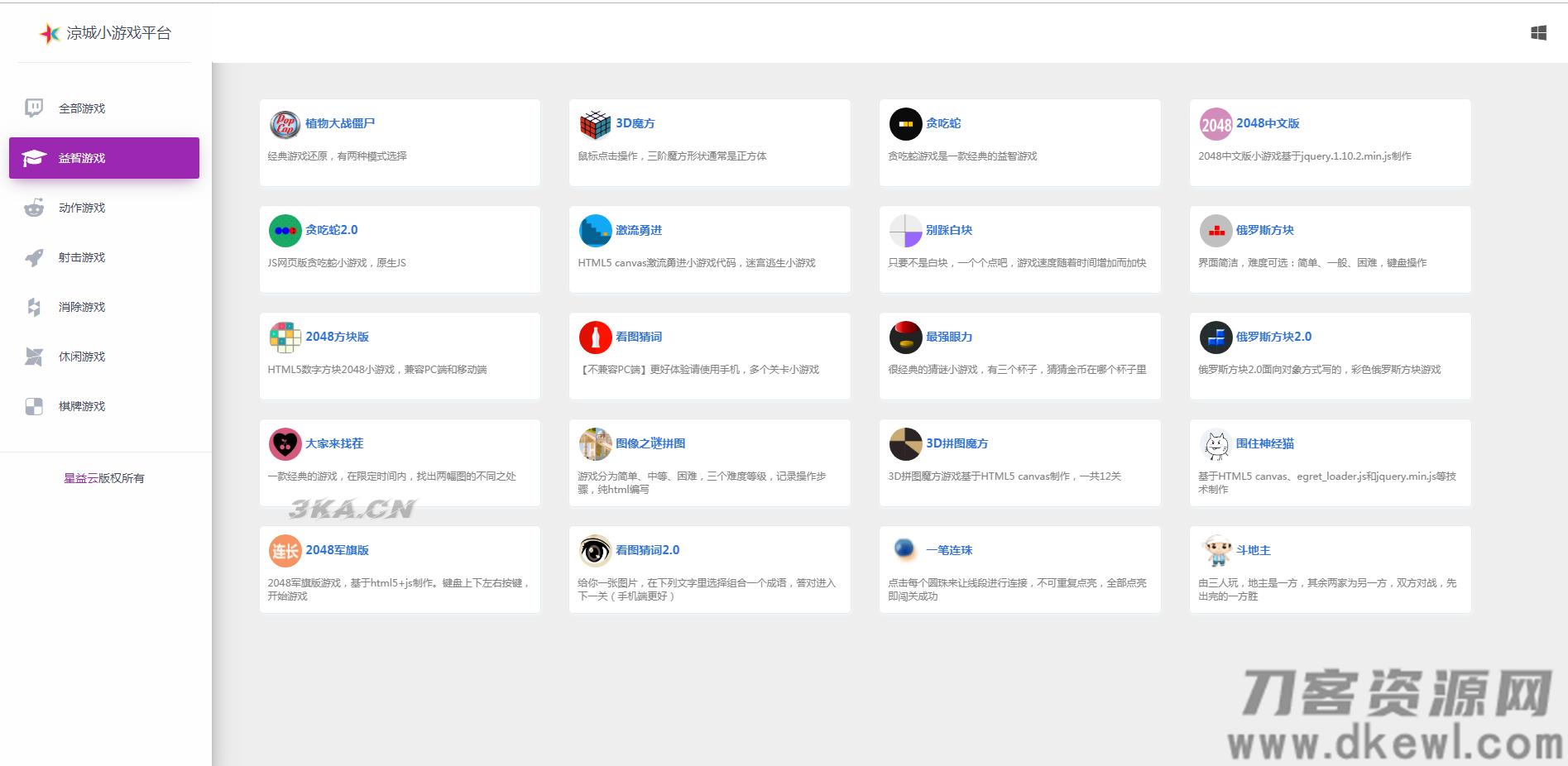This screenshot has width=1568, height=766.
Task: Switch to 动作游戏 category
Action: click(x=81, y=208)
